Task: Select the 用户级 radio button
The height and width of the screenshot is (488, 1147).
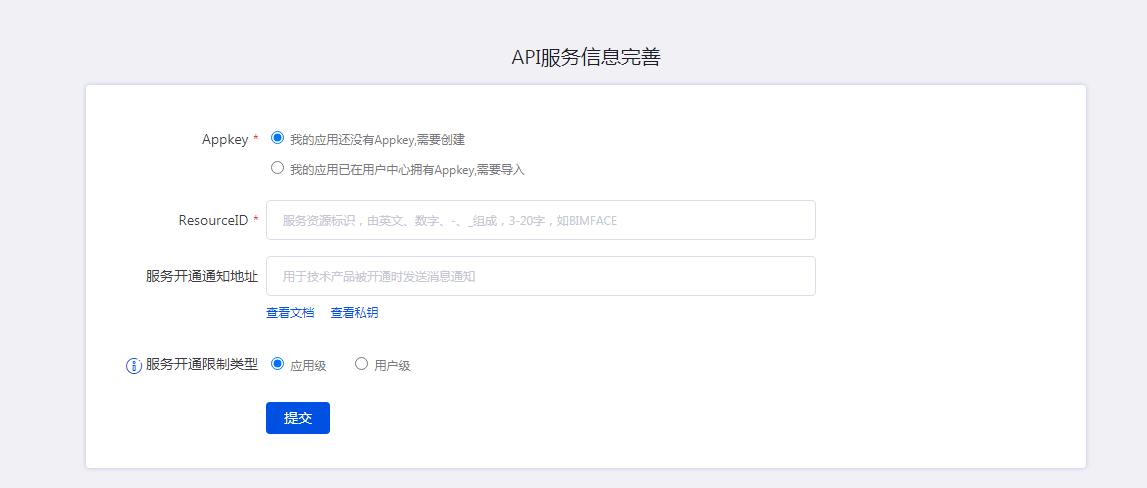Action: 362,364
